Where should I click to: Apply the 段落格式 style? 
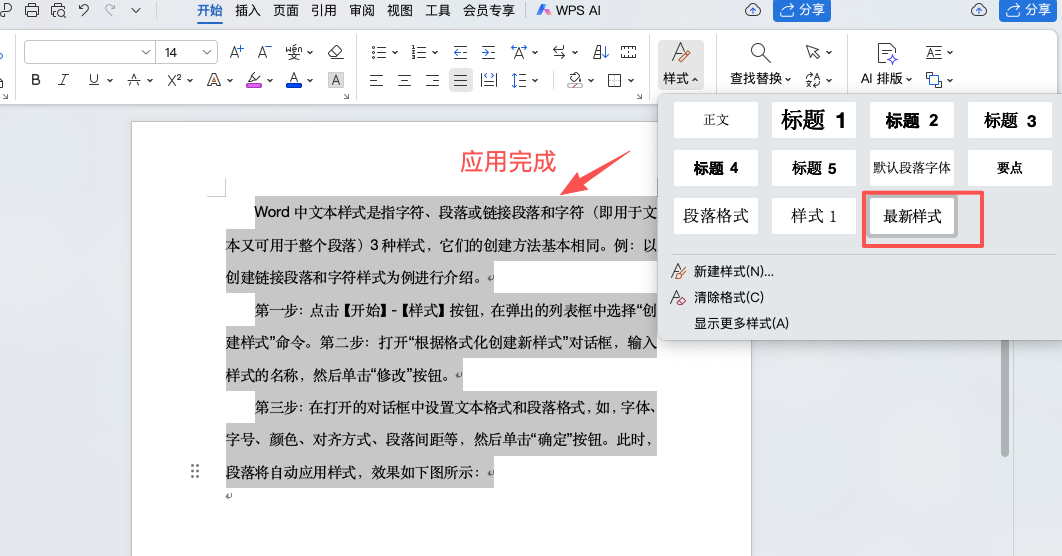pos(716,217)
